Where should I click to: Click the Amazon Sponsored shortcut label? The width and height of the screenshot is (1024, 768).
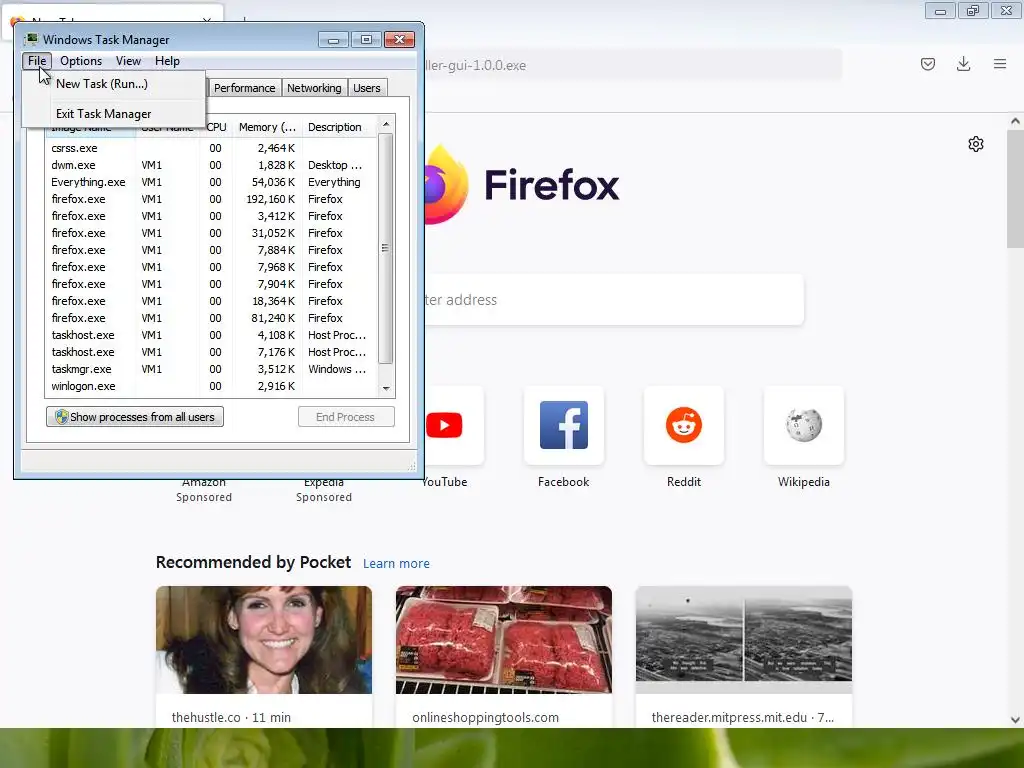(x=204, y=490)
